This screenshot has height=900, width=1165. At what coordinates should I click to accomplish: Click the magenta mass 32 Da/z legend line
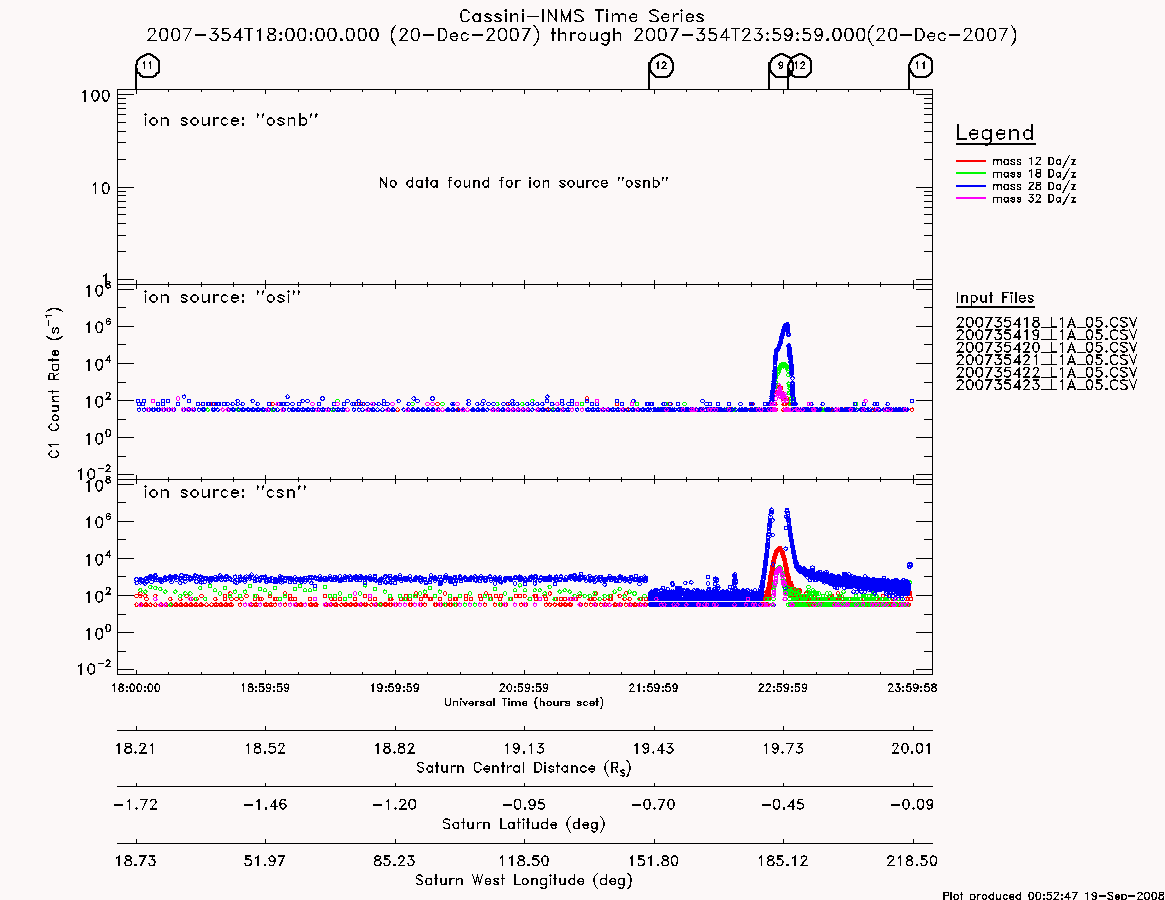(x=970, y=199)
